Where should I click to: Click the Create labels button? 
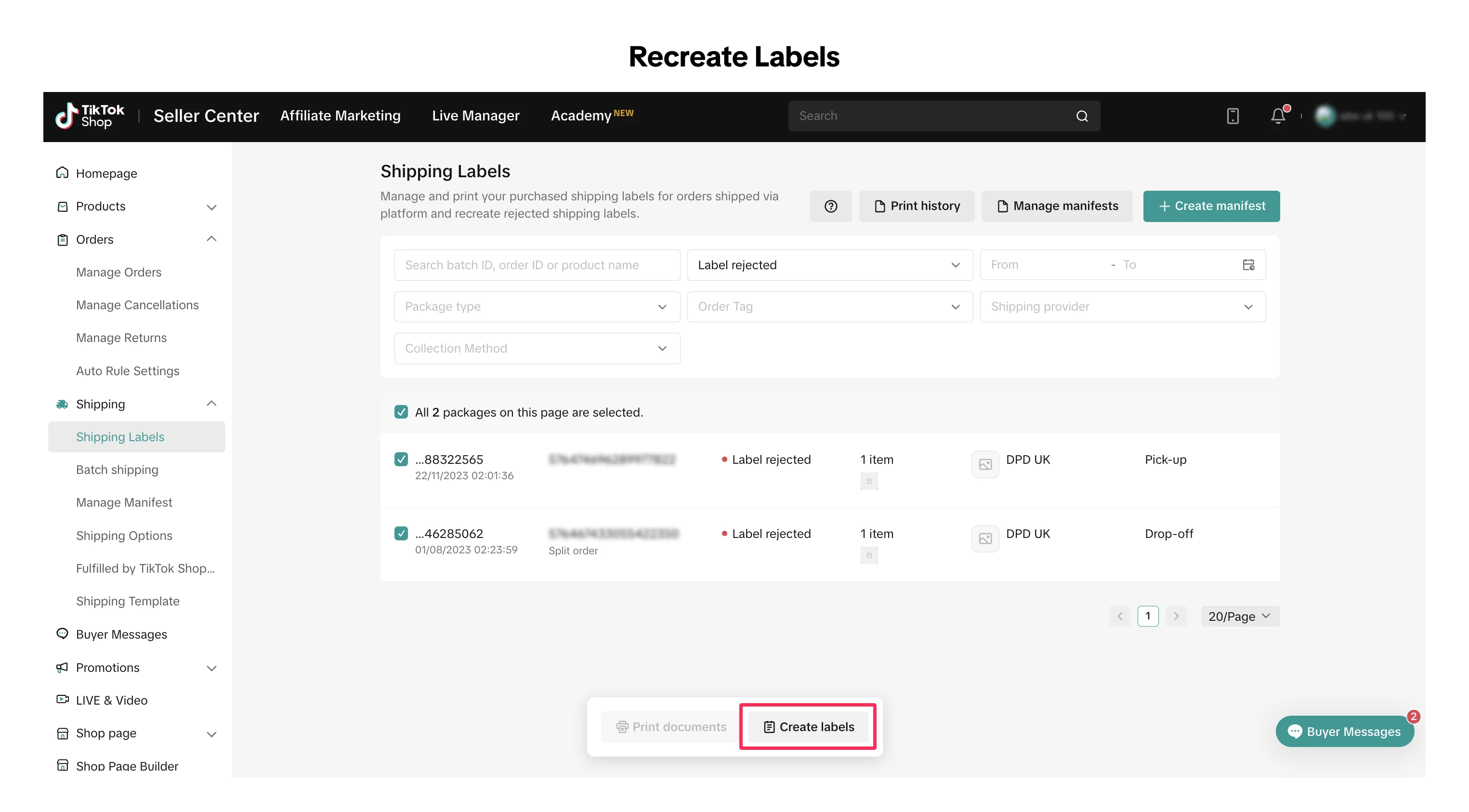[808, 726]
